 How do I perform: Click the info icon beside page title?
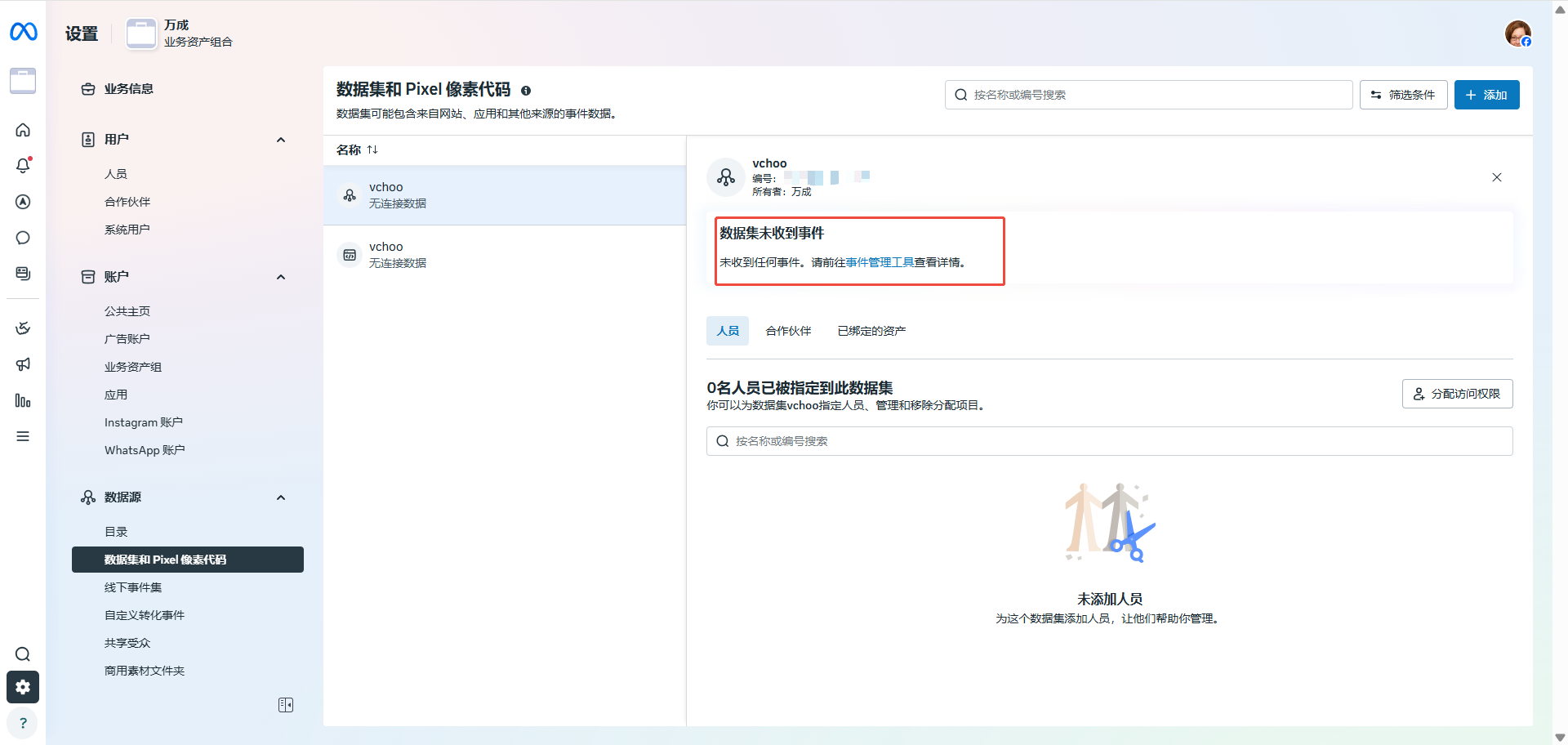pos(526,91)
